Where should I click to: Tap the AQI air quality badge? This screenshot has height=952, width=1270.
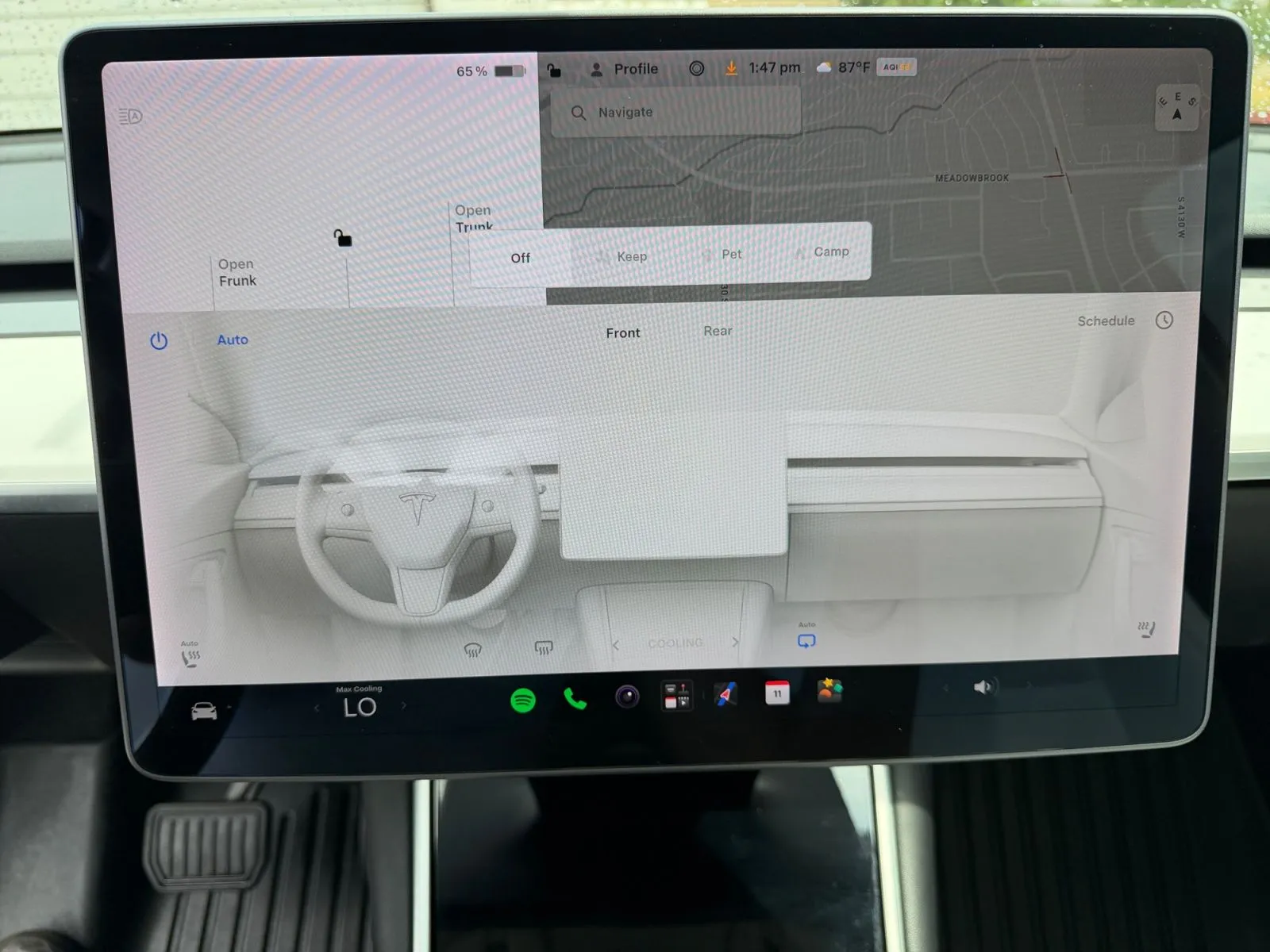point(897,67)
